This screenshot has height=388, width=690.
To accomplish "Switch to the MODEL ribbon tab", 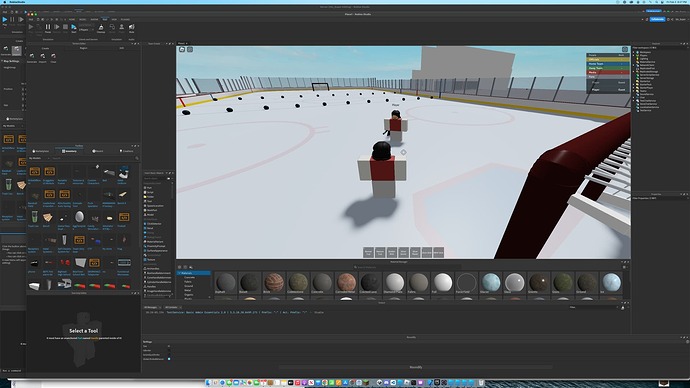I will (x=83, y=19).
